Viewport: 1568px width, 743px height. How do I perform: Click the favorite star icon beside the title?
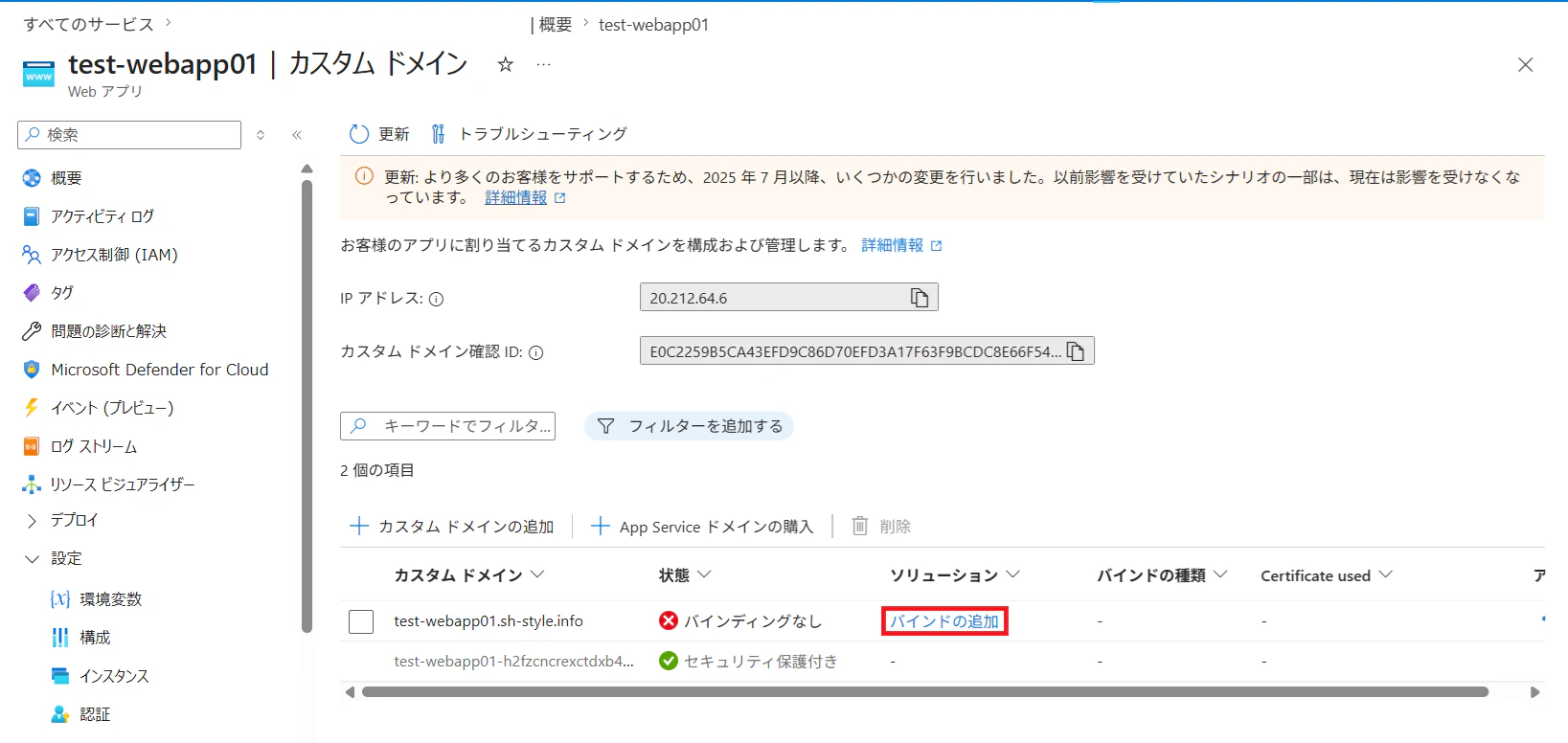coord(505,64)
